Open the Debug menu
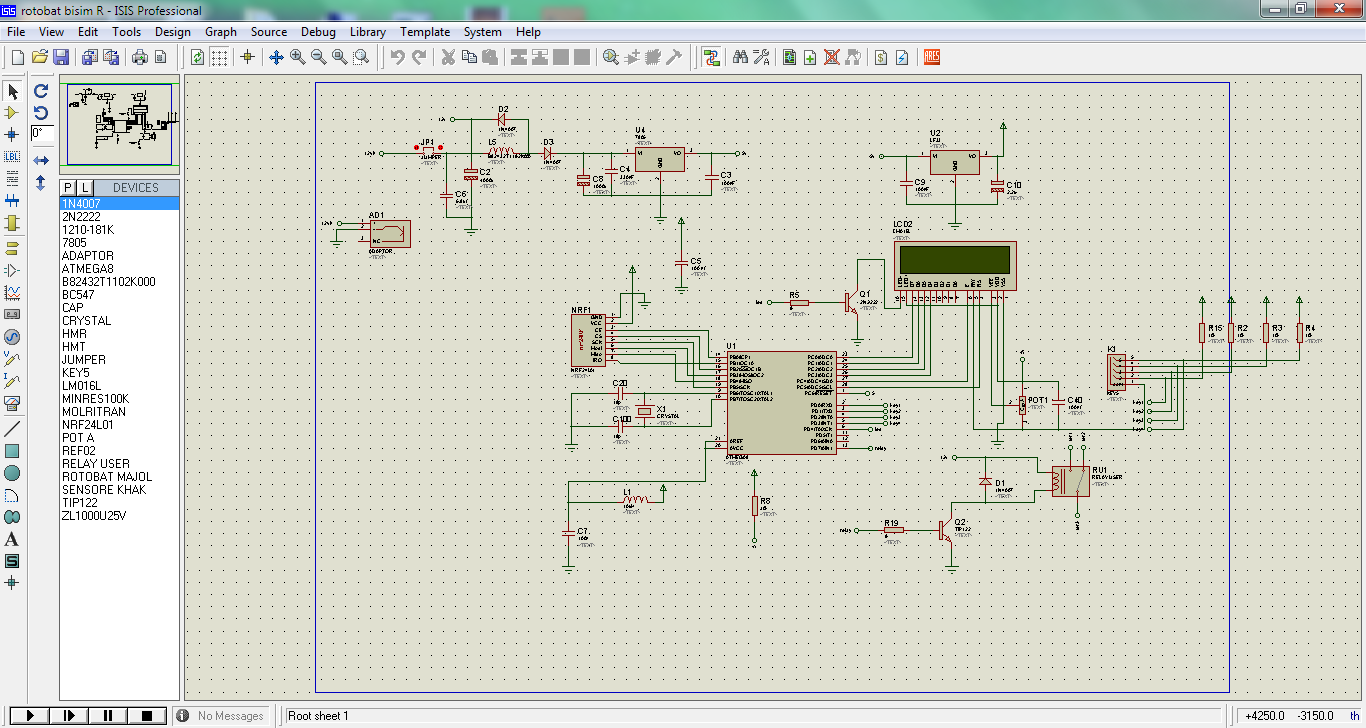1366x728 pixels. click(x=318, y=32)
